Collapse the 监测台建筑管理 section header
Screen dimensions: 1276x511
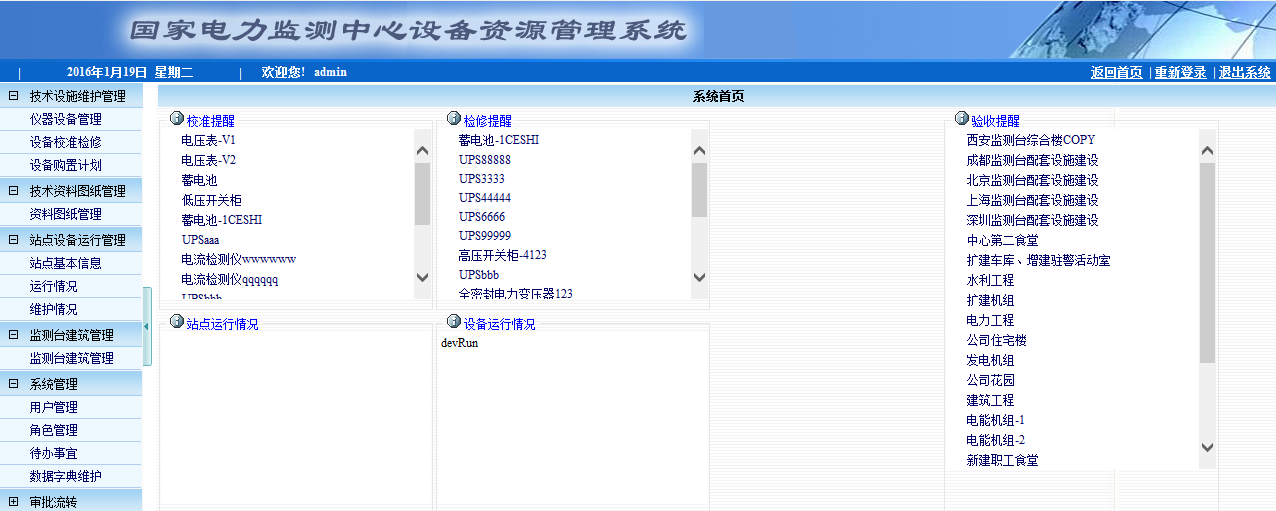(14, 335)
